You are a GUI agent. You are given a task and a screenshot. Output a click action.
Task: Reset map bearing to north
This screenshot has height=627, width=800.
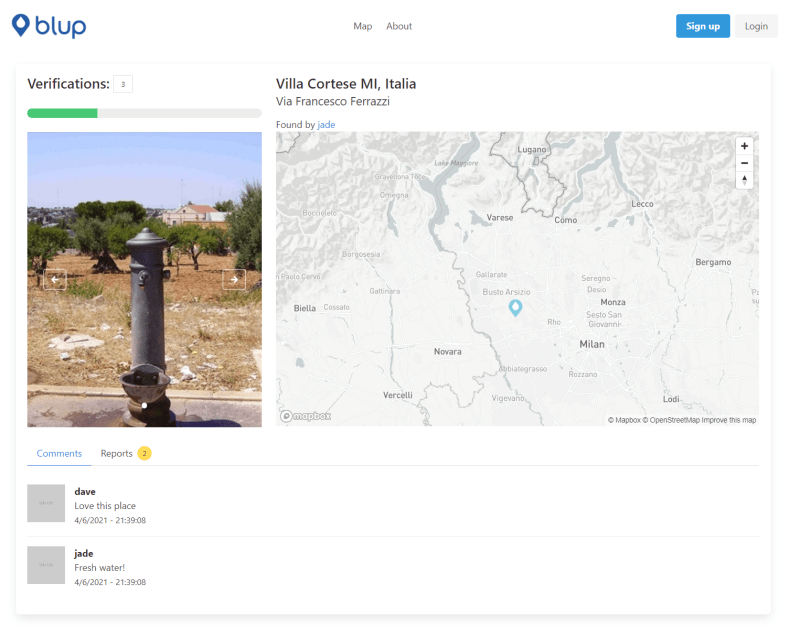744,180
